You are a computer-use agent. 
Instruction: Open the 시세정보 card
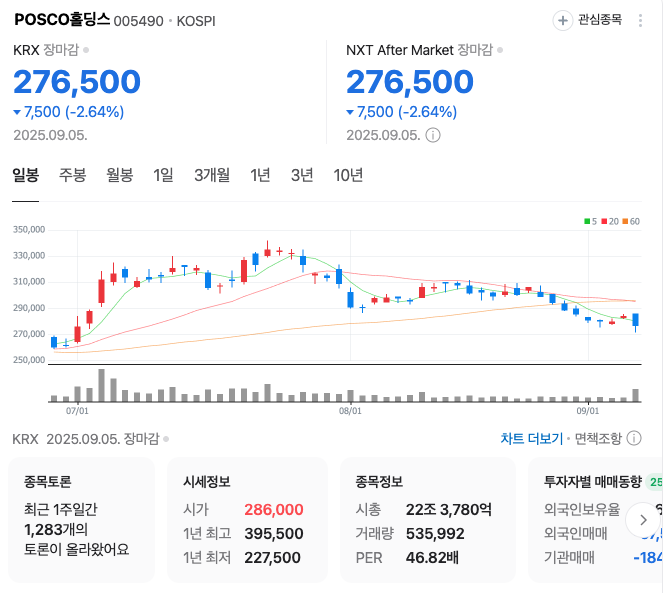tap(248, 520)
